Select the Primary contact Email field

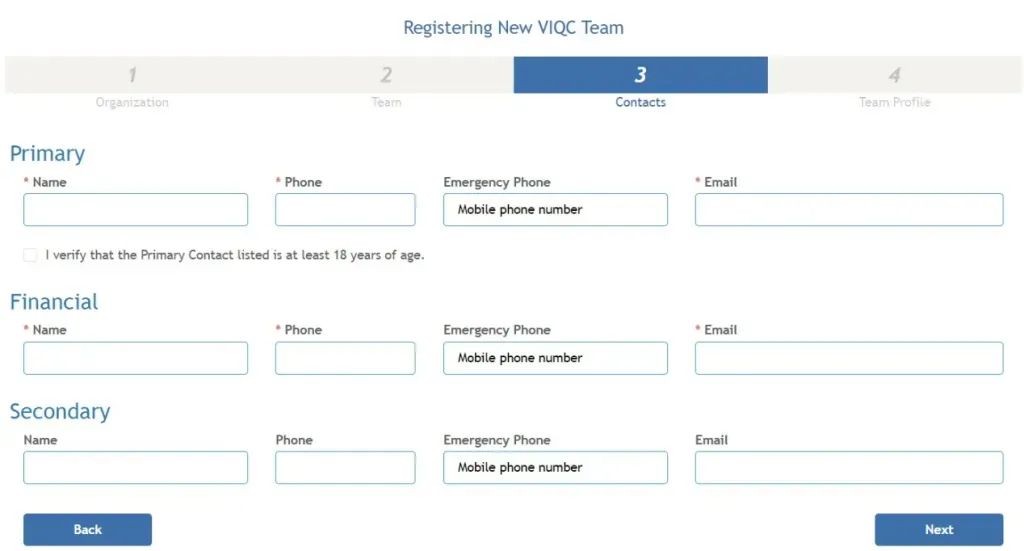coord(849,210)
